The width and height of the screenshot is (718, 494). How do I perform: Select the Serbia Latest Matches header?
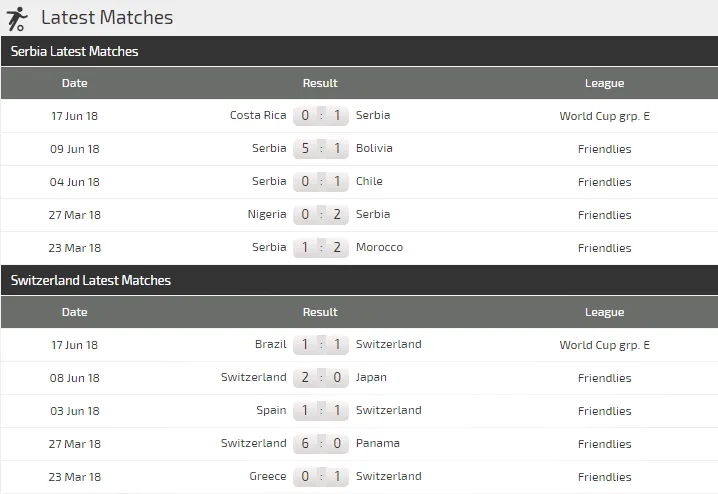click(x=75, y=51)
